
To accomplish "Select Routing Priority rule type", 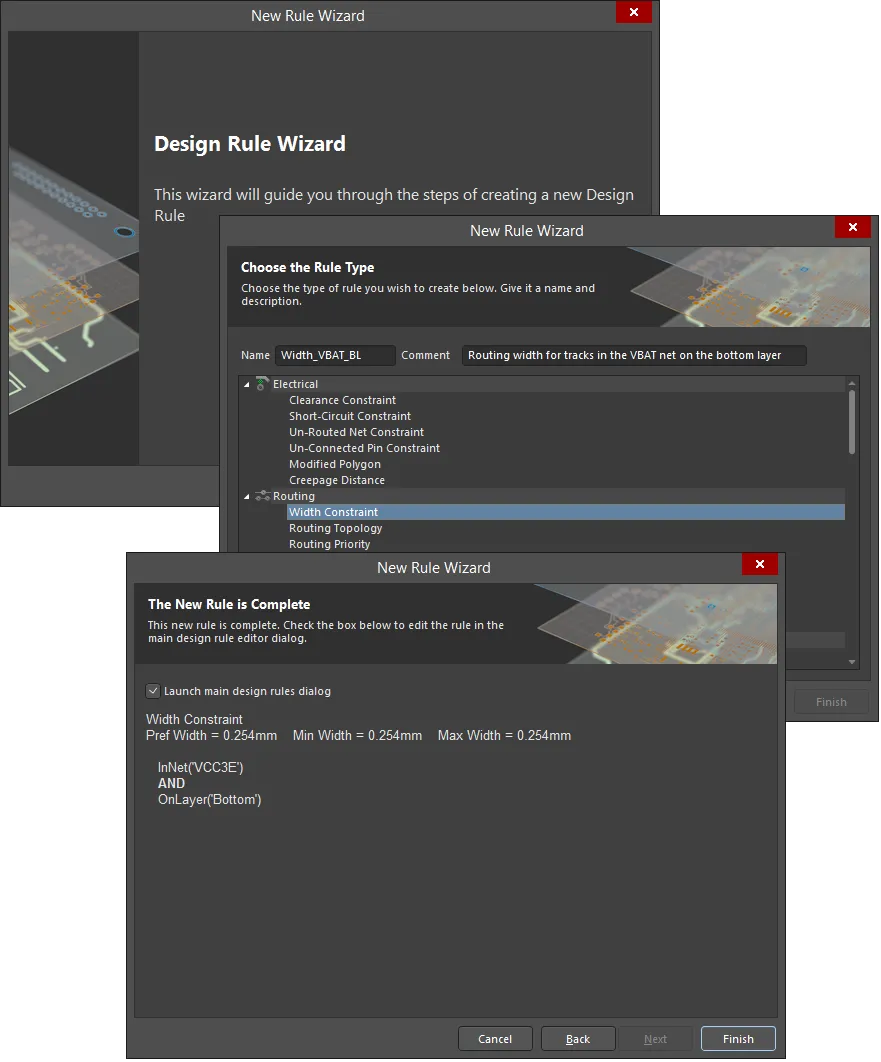I will coord(329,544).
